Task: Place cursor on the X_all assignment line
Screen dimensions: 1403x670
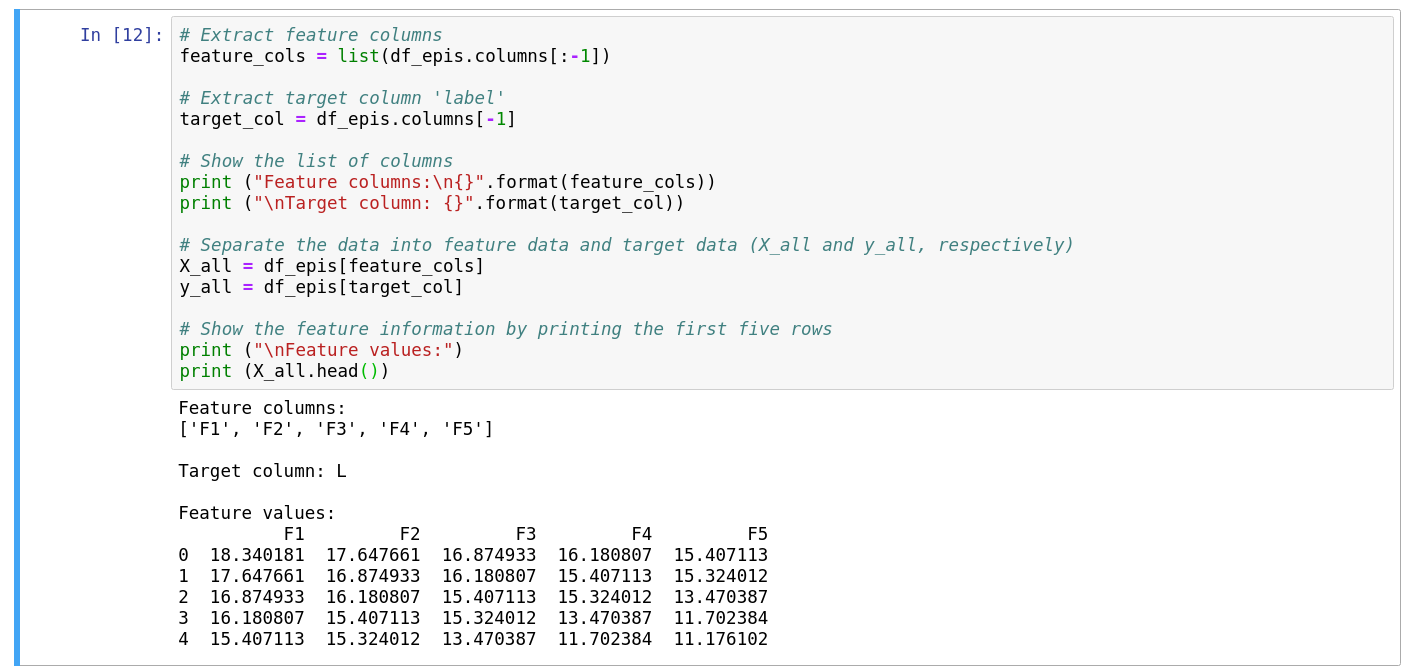Action: (x=331, y=266)
